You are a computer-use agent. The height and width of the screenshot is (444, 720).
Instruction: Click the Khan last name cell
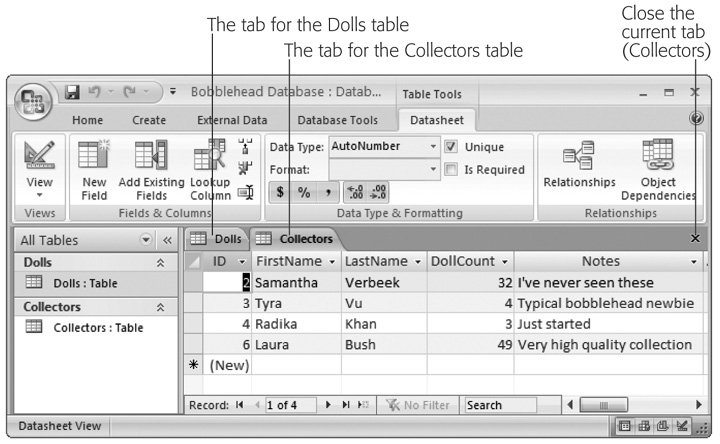[x=384, y=324]
